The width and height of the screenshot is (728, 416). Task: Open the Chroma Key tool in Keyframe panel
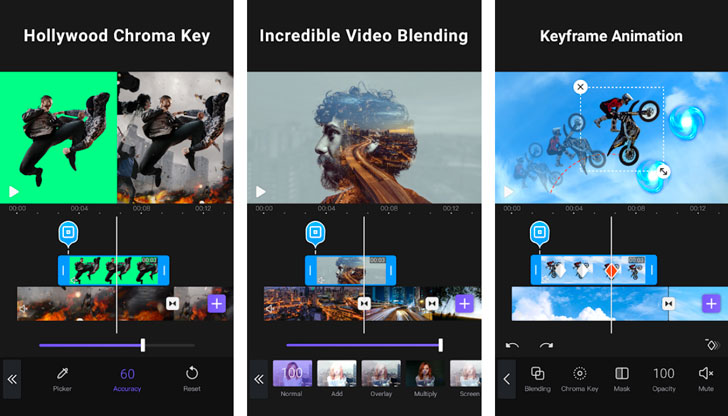click(x=579, y=379)
